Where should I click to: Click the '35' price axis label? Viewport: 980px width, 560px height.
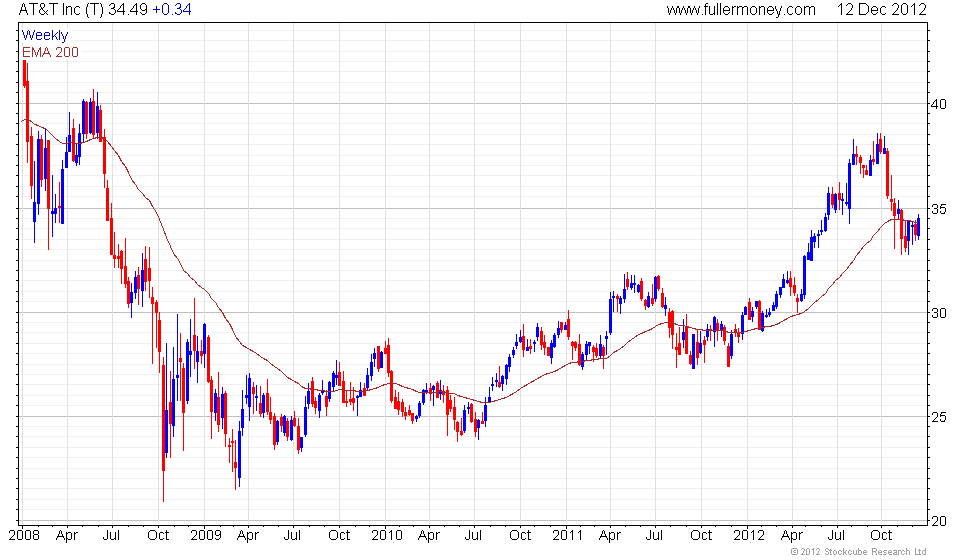(x=939, y=209)
